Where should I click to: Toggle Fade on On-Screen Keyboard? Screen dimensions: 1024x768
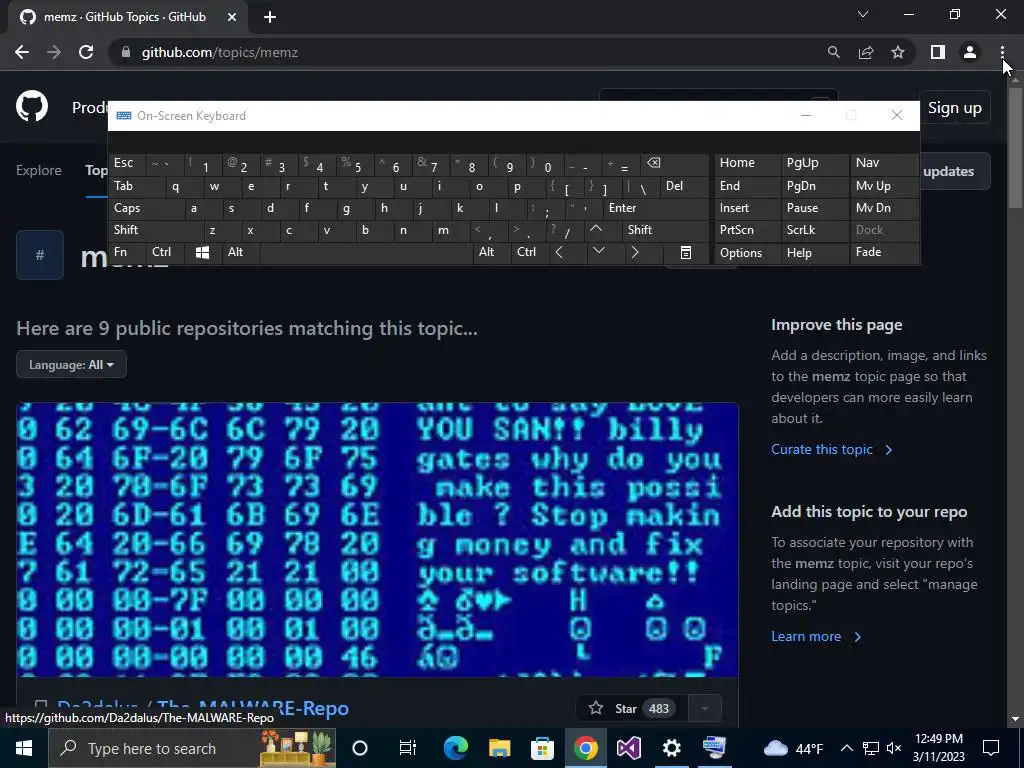tap(884, 252)
